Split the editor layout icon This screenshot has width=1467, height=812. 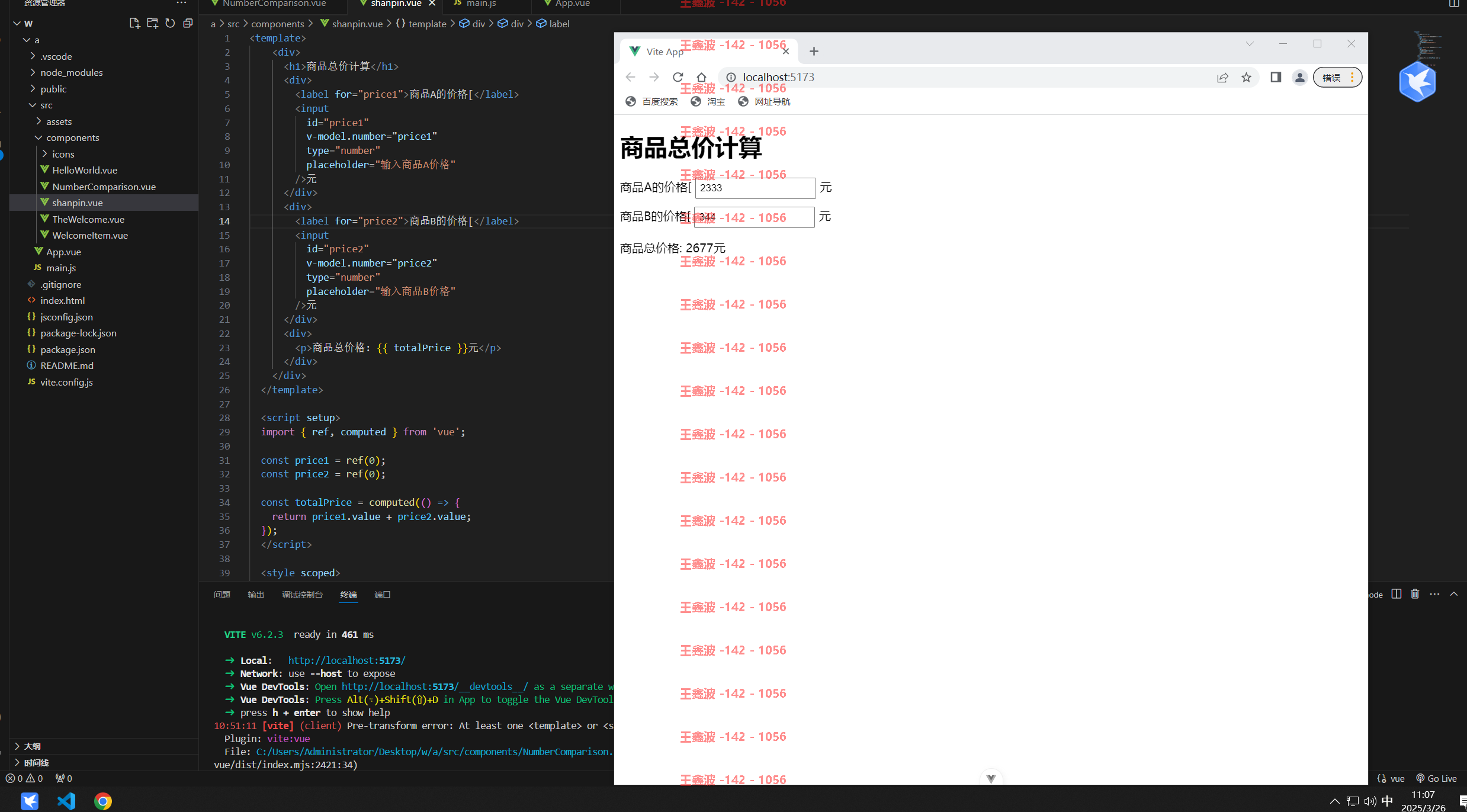(1454, 4)
